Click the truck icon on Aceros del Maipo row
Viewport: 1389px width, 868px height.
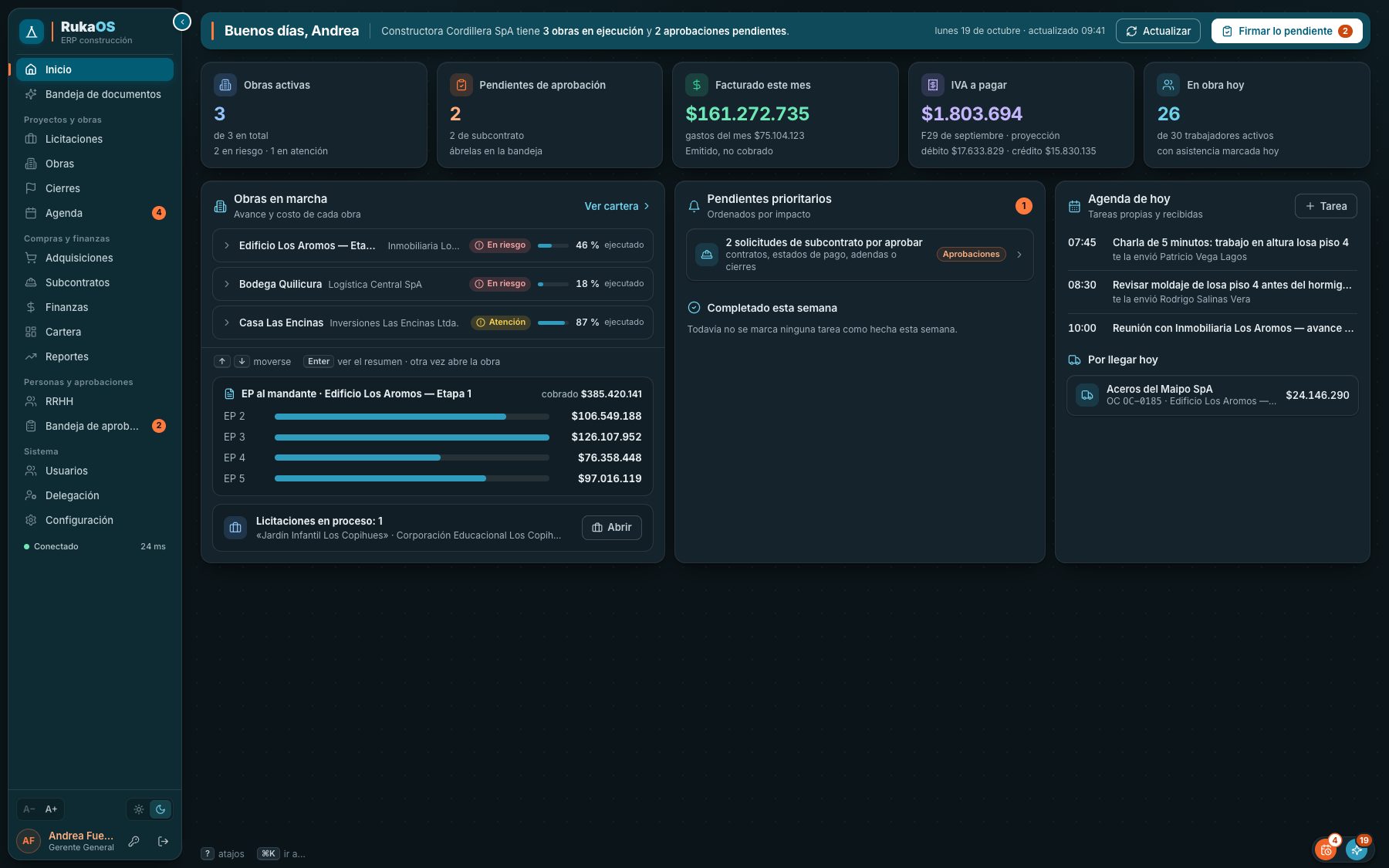point(1087,395)
